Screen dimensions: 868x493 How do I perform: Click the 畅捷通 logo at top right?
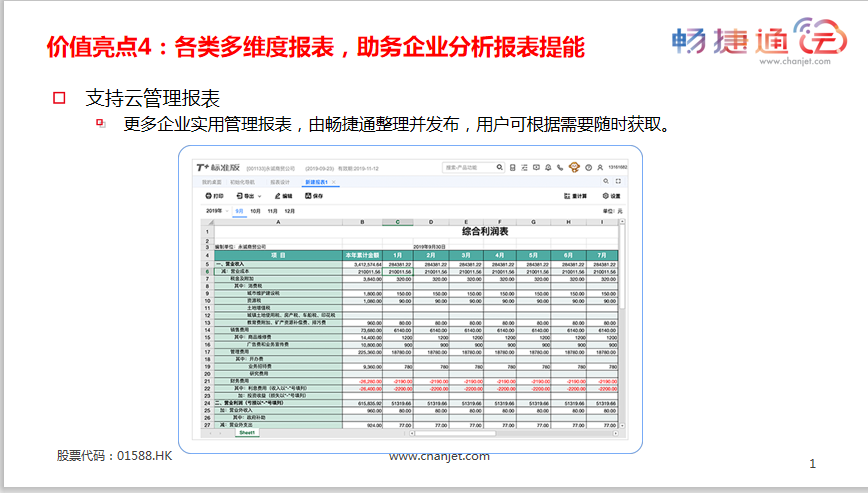point(759,41)
